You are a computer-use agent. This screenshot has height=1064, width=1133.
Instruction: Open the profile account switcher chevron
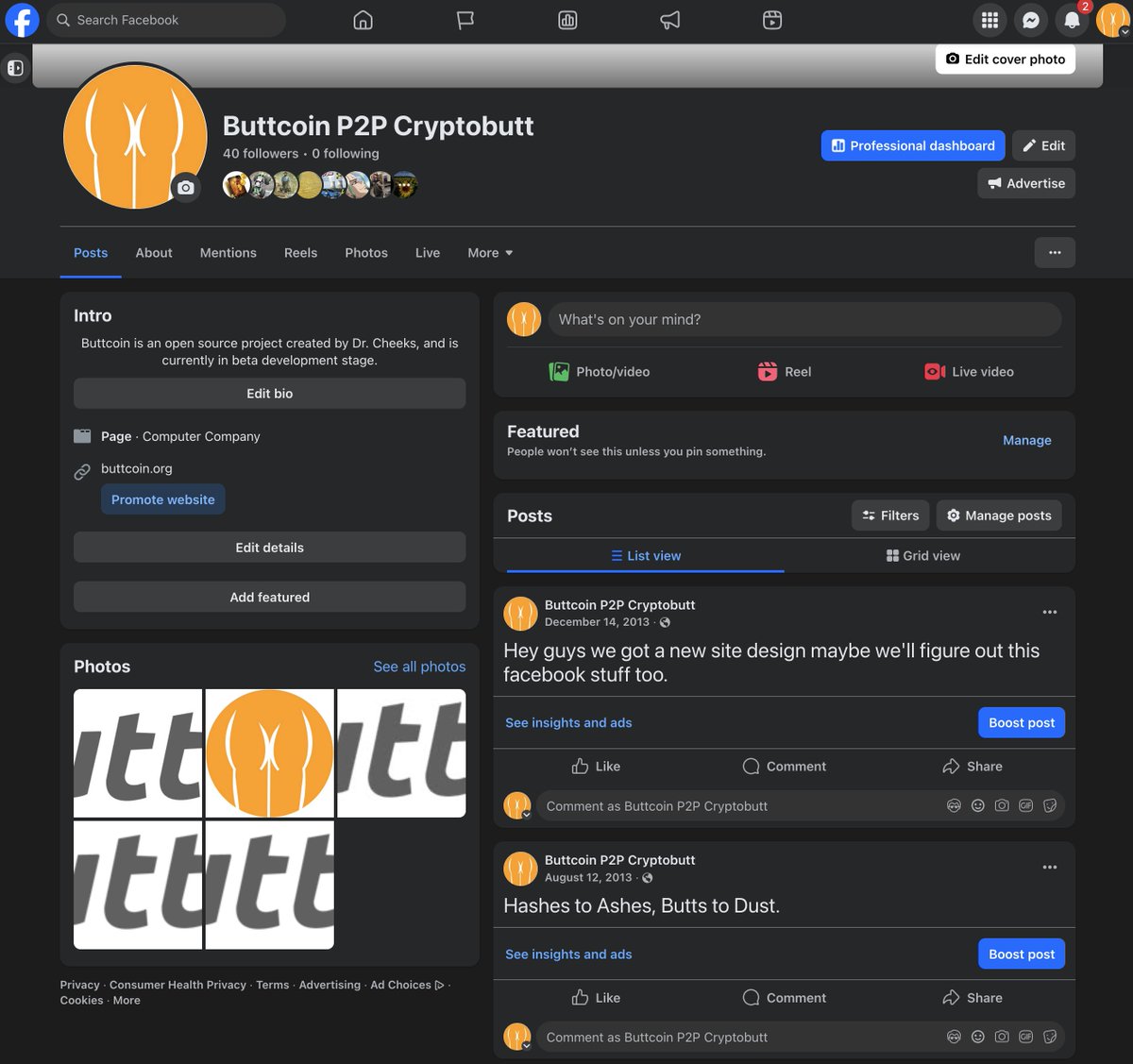tap(1124, 29)
